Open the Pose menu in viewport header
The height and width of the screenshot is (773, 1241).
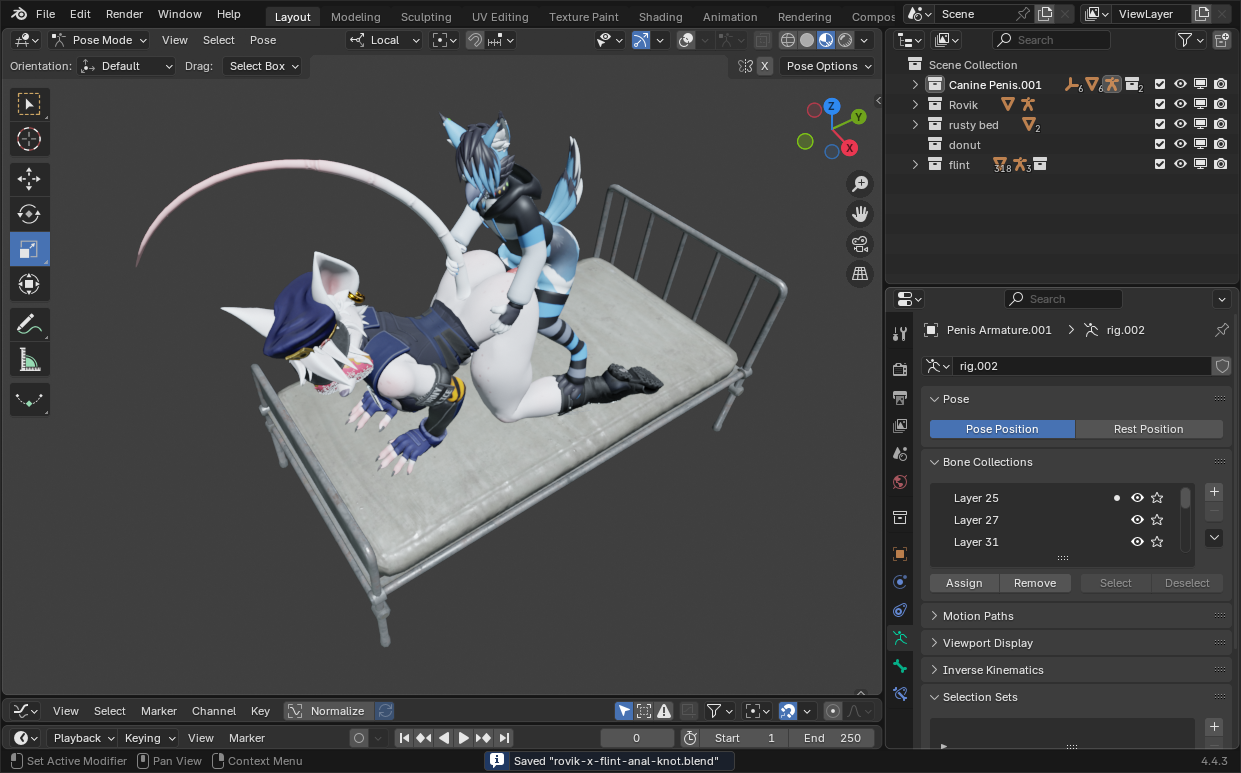263,40
